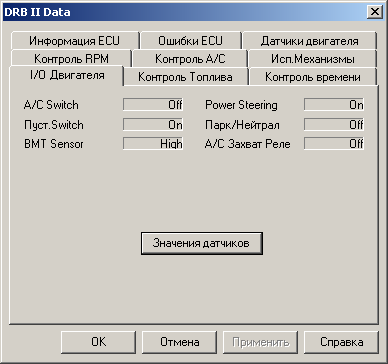Click the Парк/Нейтрал label

pos(242,125)
